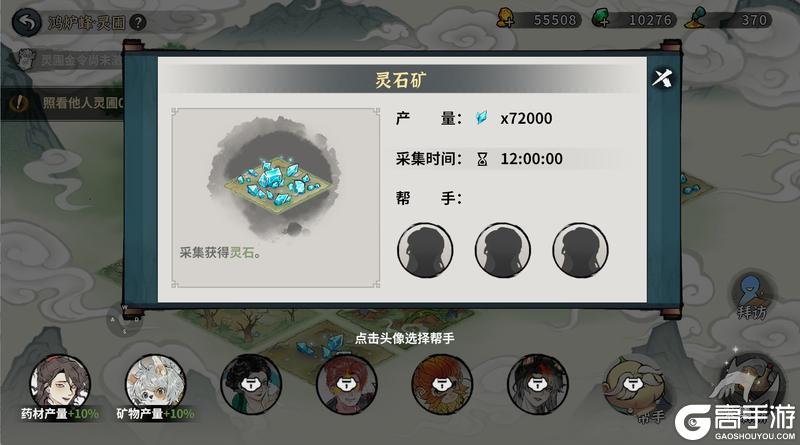Tap the locked orange-haired helper portrait
This screenshot has height=445, width=800.
[442, 384]
